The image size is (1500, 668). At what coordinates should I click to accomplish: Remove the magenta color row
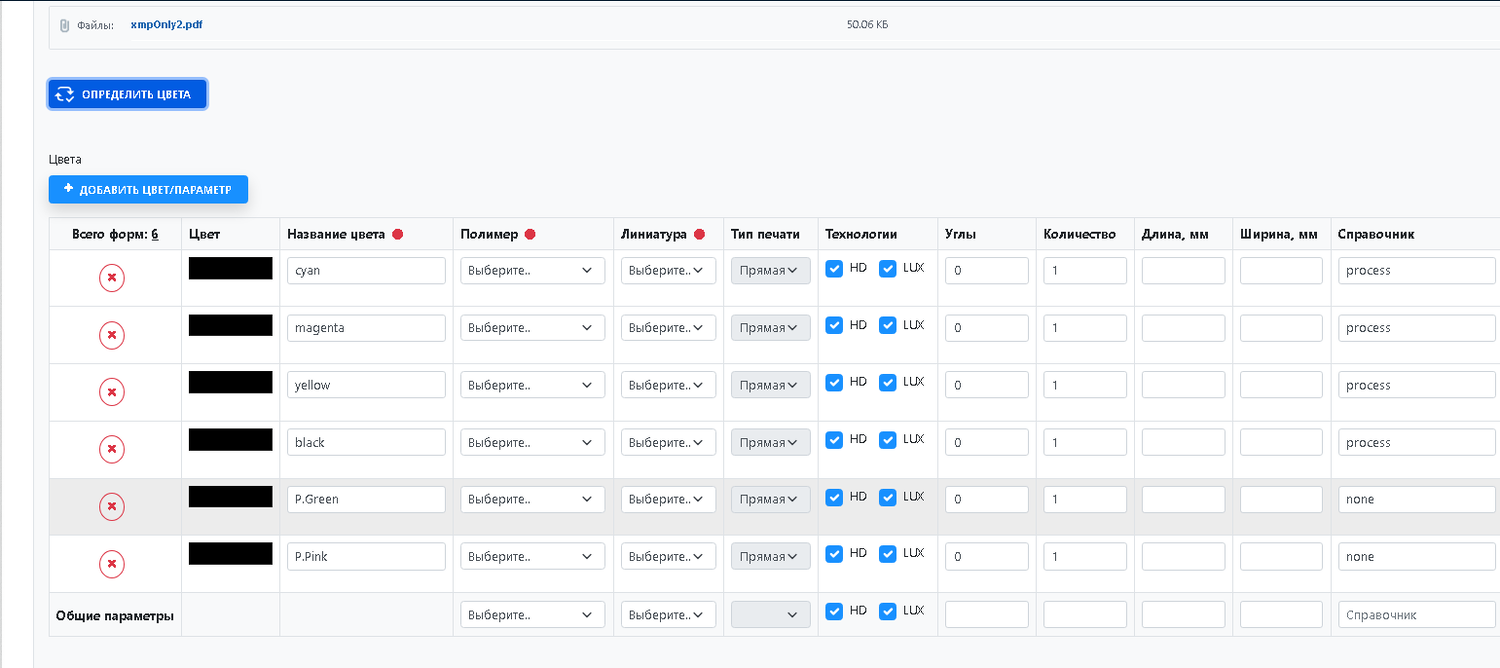(112, 335)
